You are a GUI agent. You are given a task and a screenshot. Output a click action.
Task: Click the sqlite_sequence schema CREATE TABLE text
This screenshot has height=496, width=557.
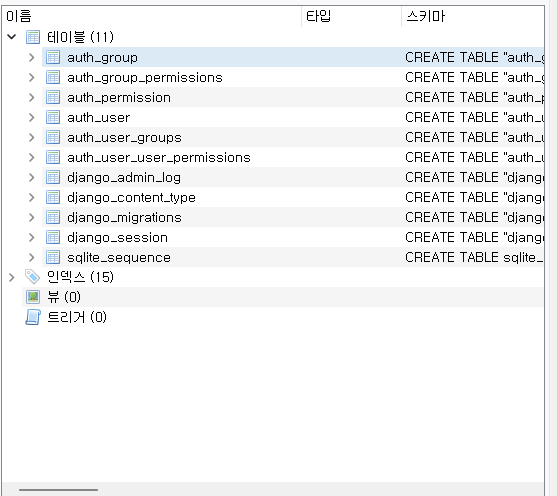(475, 257)
